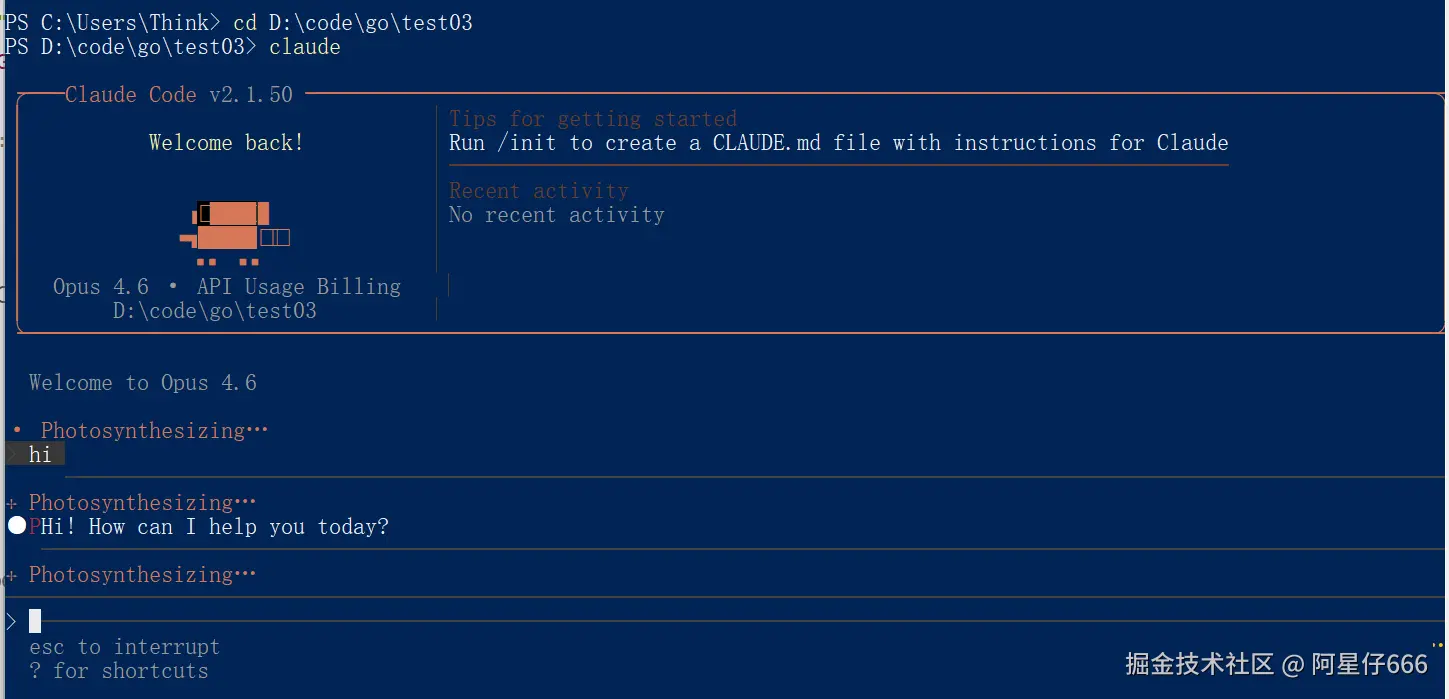Image resolution: width=1449 pixels, height=699 pixels.
Task: Click the "Welcome to Opus 4.6" message
Action: 143,383
